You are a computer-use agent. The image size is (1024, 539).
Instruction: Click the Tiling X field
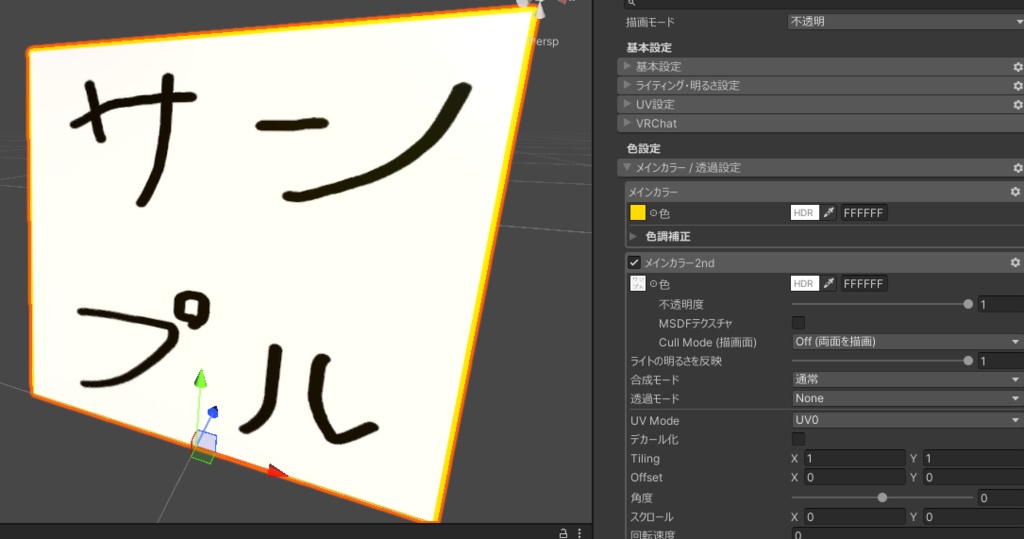click(x=854, y=459)
